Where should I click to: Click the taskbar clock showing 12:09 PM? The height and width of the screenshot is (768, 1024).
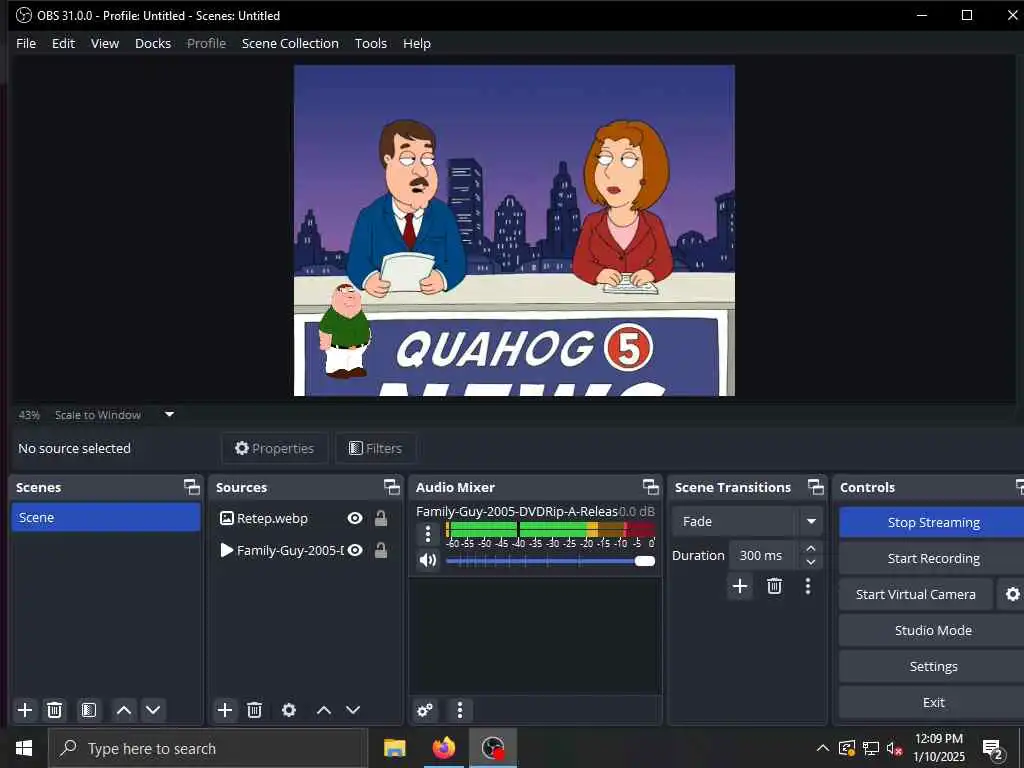click(x=938, y=748)
